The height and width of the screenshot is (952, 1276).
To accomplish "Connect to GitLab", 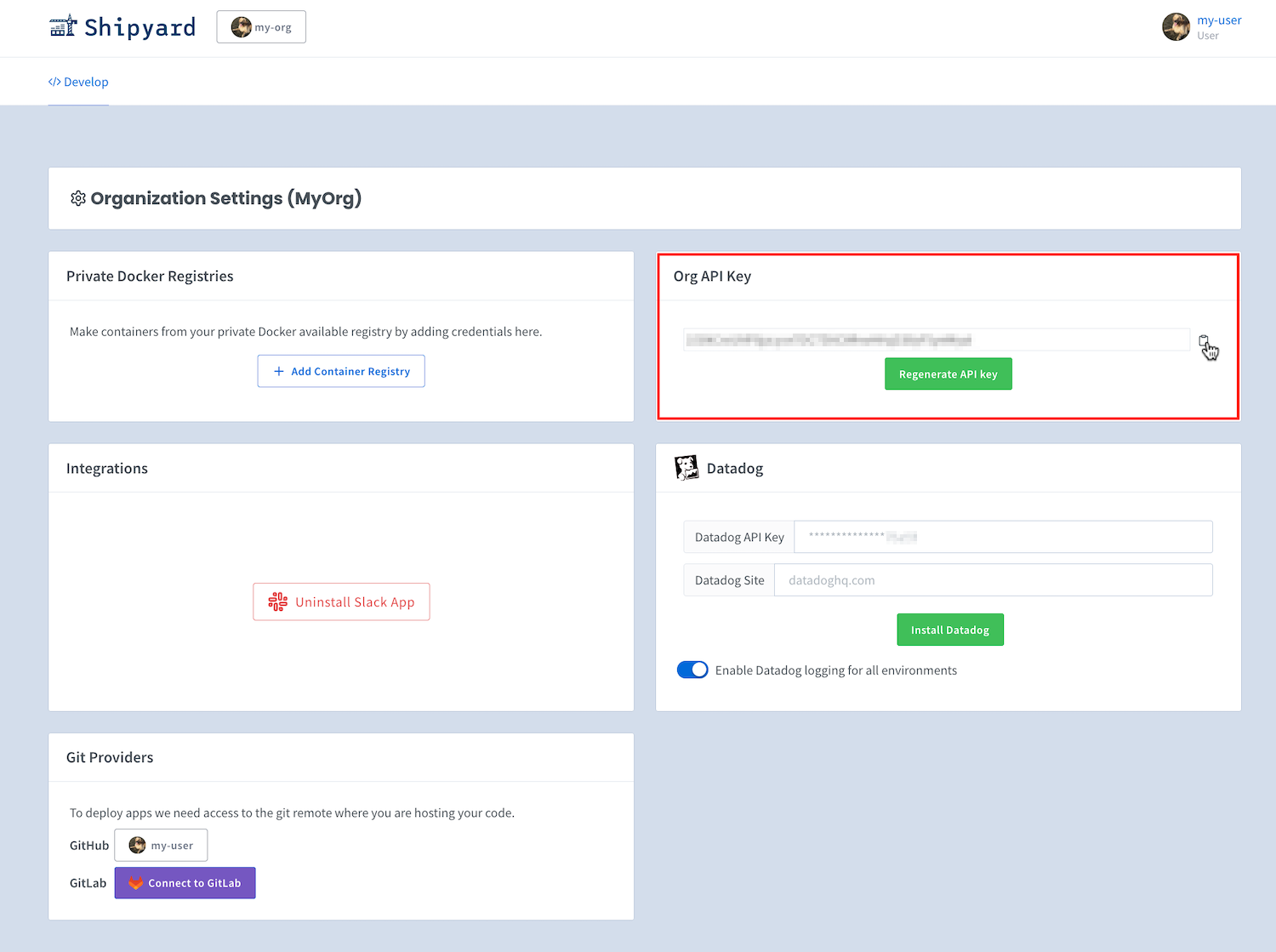I will pos(185,882).
